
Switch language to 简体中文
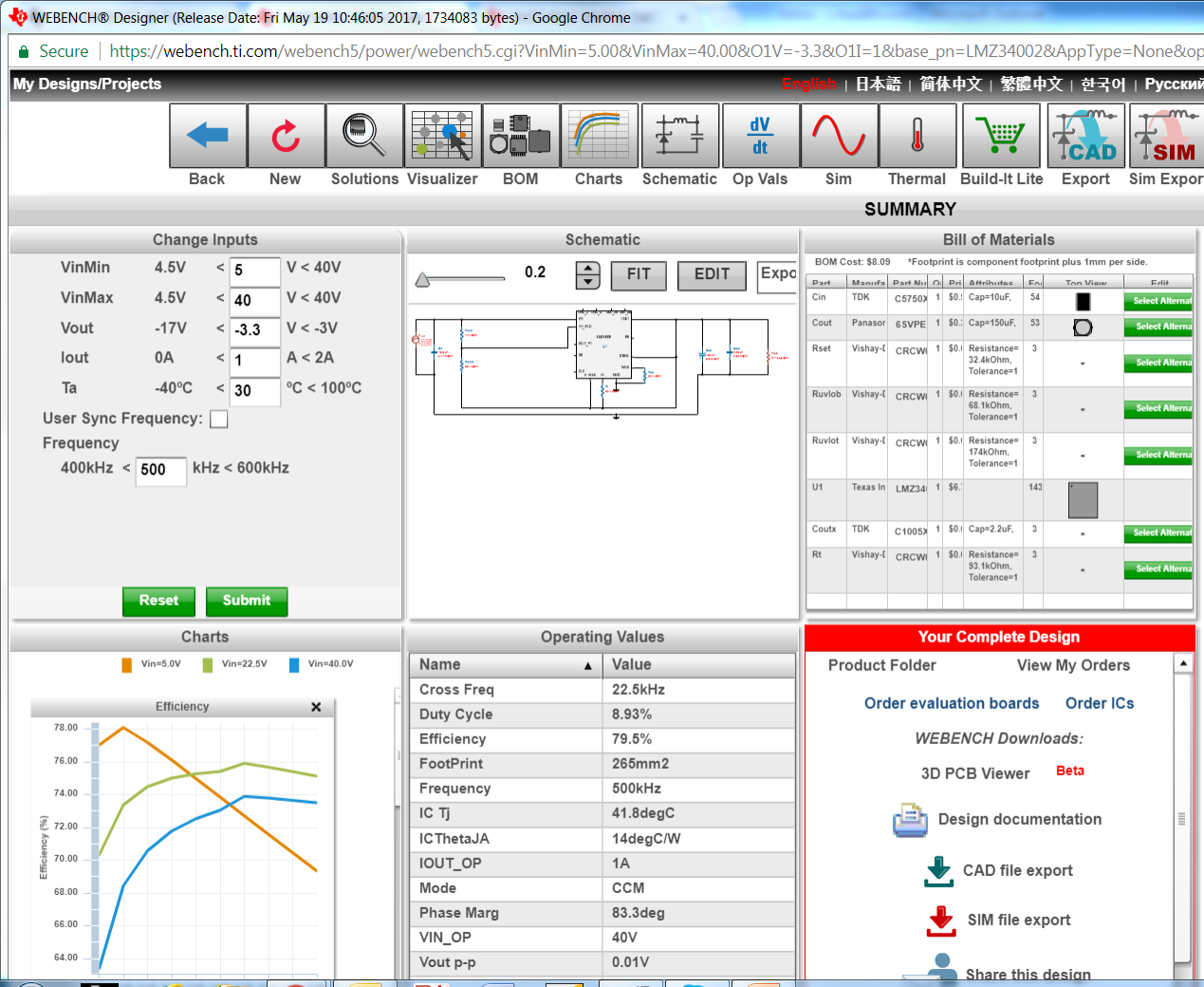(x=951, y=84)
